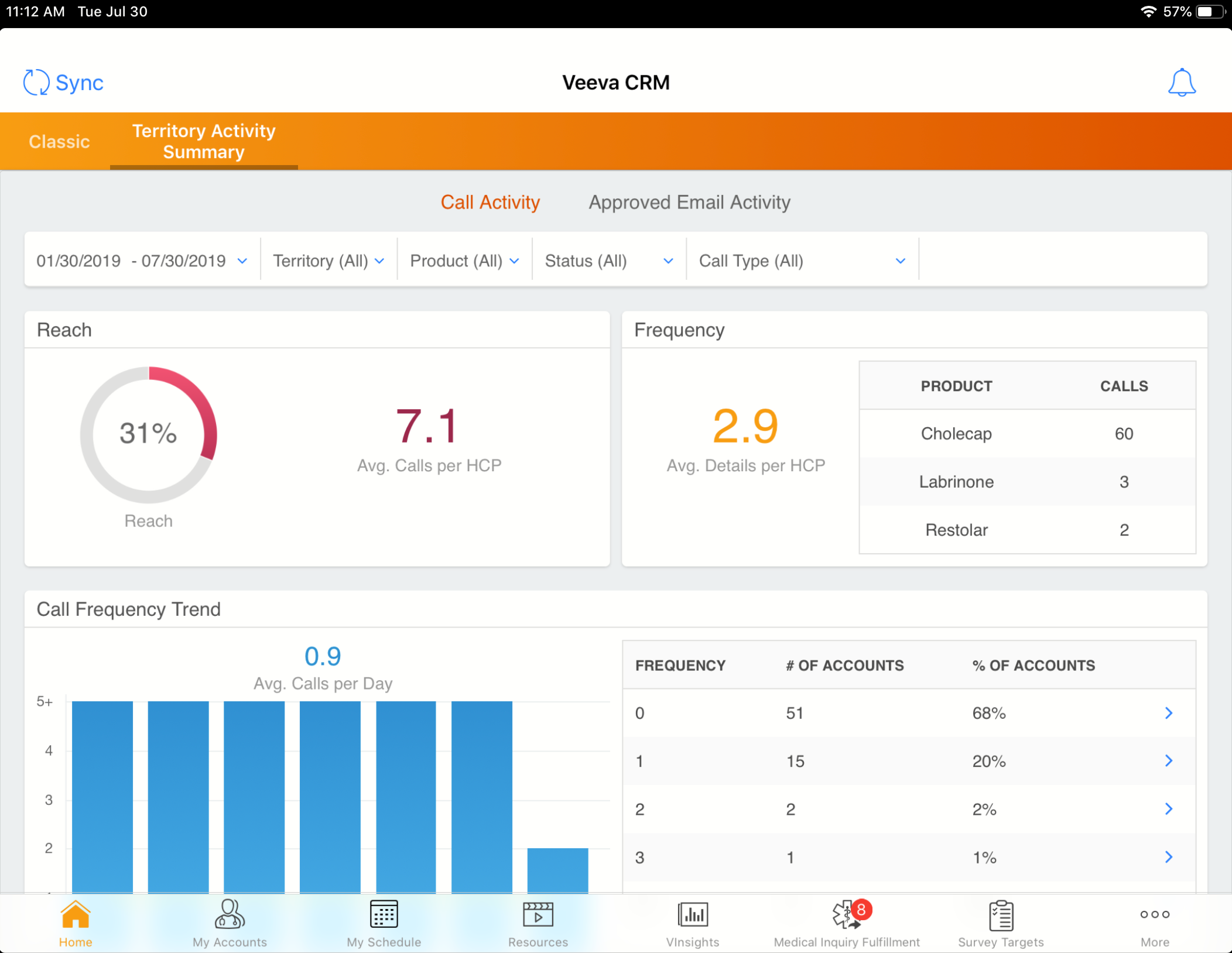Open the Call Type (All) dropdown
Image resolution: width=1232 pixels, height=953 pixels.
click(x=801, y=260)
